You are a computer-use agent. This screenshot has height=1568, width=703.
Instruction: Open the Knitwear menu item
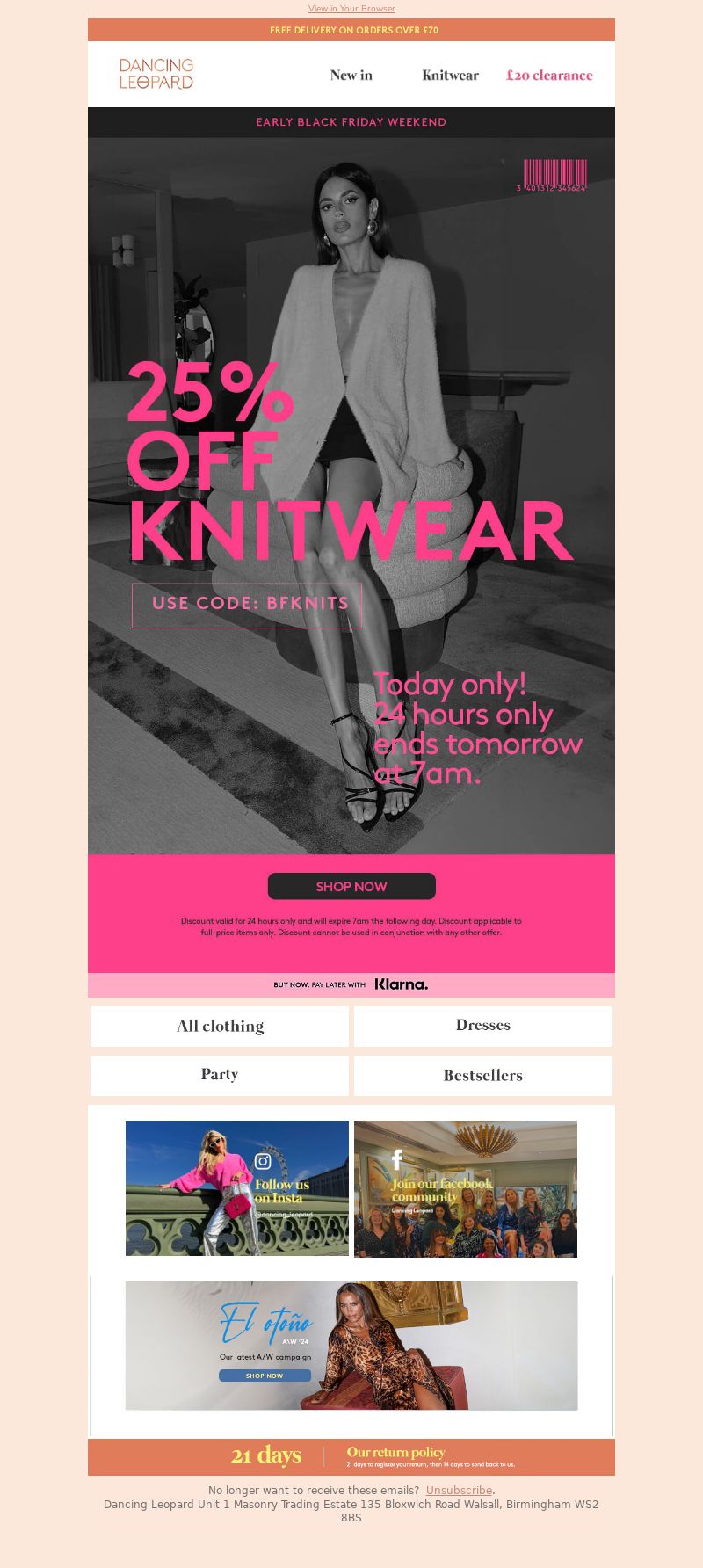point(450,75)
